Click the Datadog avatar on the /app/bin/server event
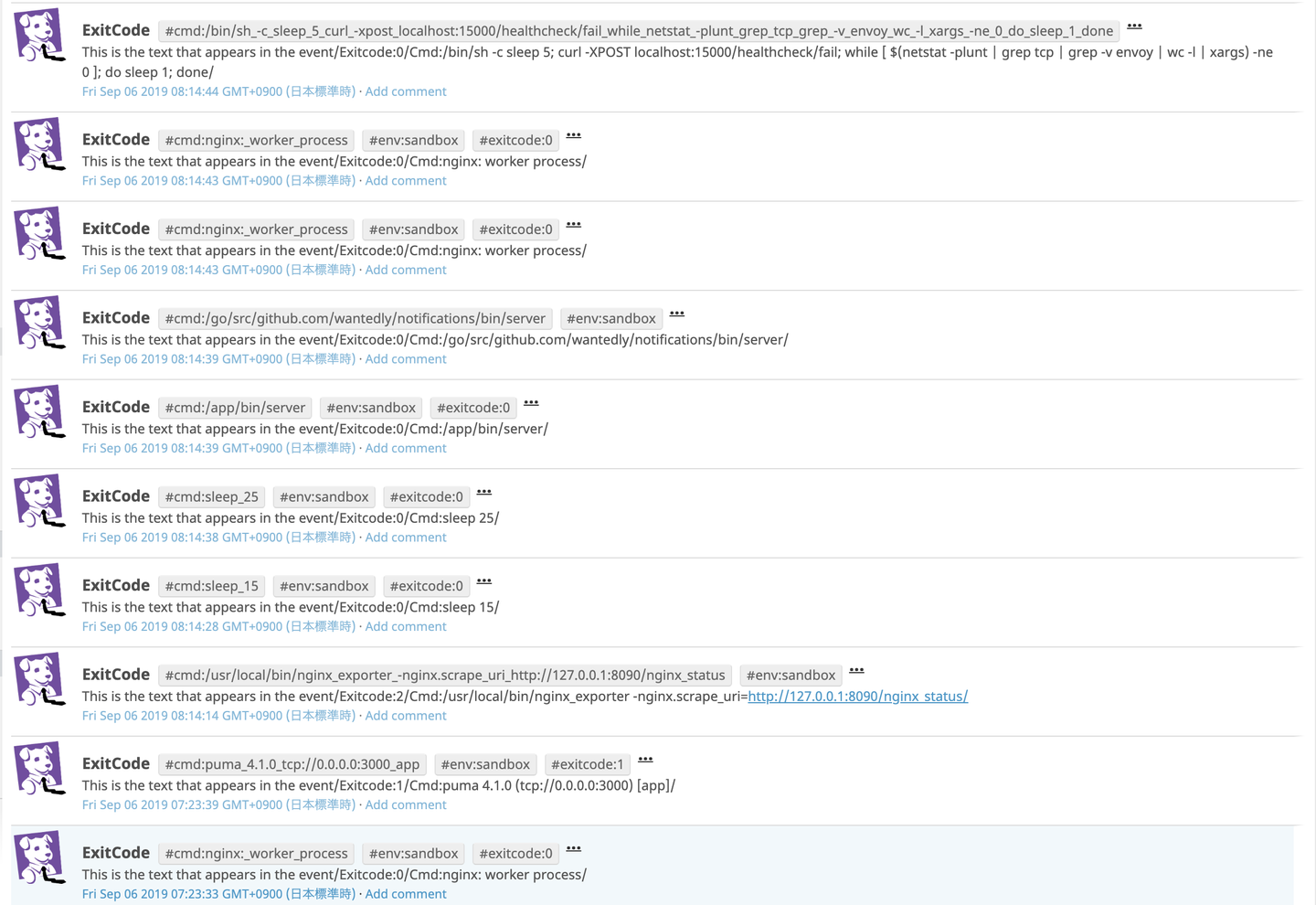This screenshot has width=1316, height=905. pyautogui.click(x=40, y=412)
